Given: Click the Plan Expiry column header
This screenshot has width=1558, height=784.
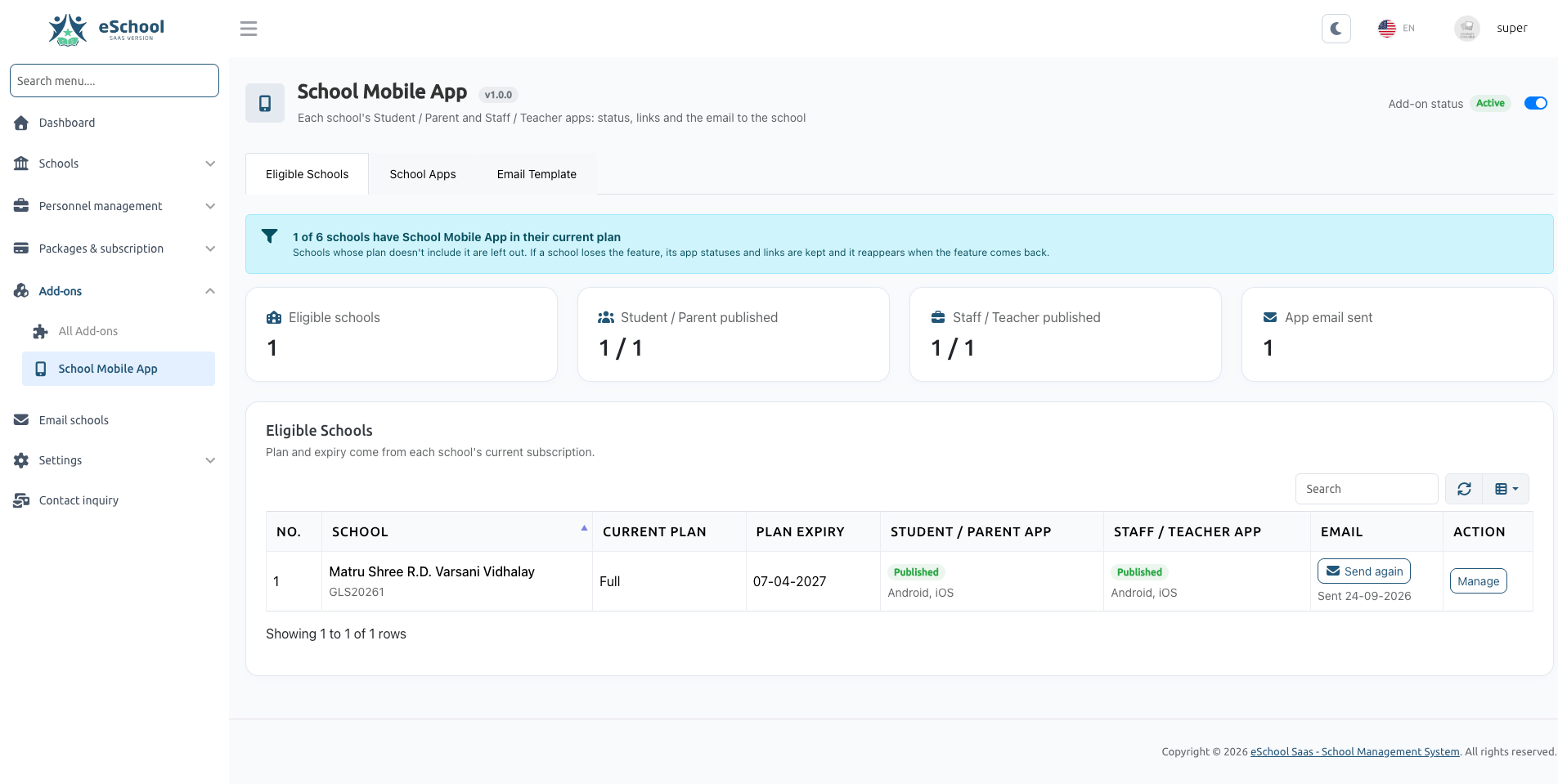Looking at the screenshot, I should coord(813,531).
